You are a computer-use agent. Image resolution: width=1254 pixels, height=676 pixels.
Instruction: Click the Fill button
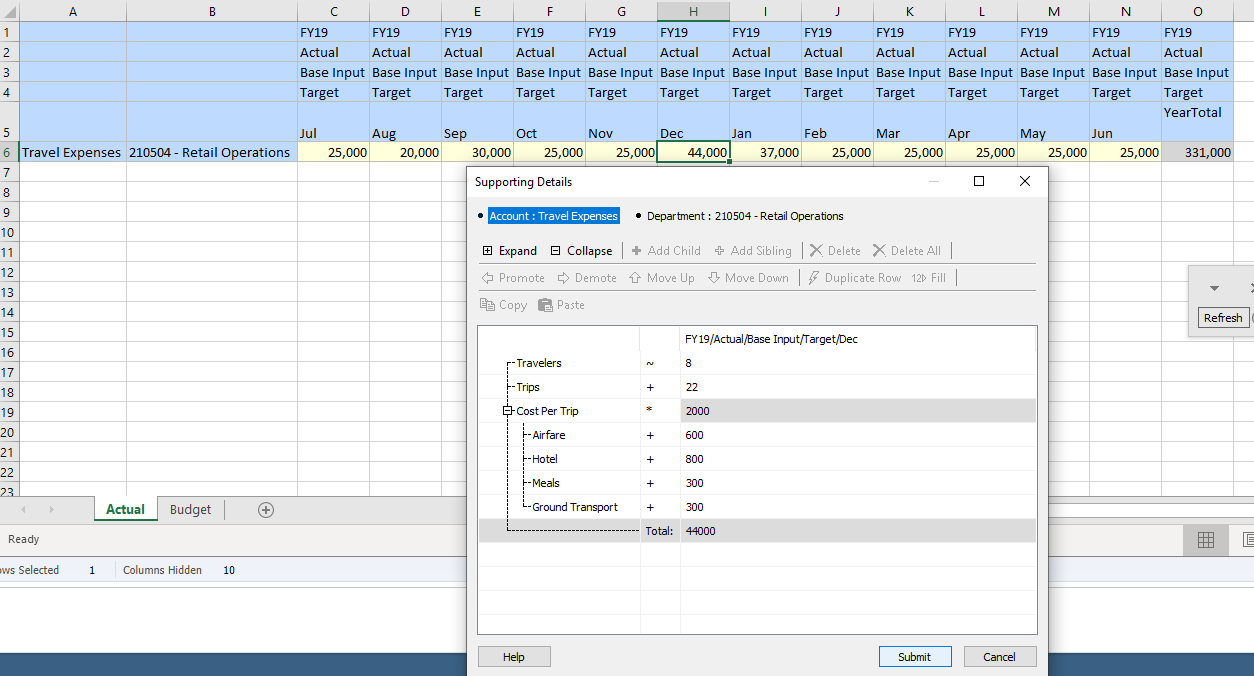click(x=929, y=278)
